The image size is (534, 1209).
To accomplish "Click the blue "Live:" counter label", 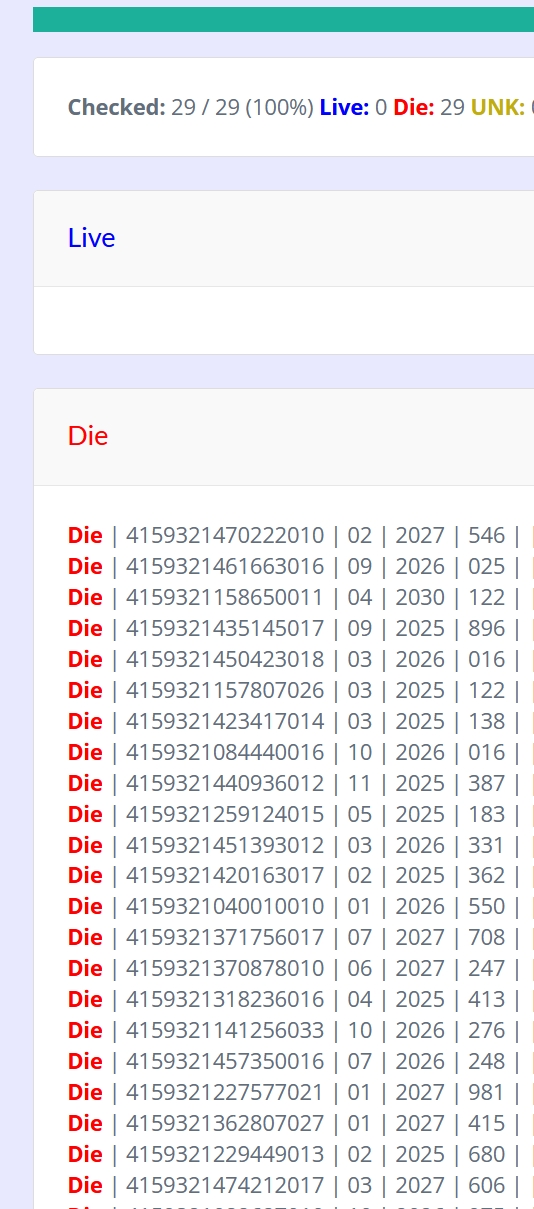I will [345, 107].
